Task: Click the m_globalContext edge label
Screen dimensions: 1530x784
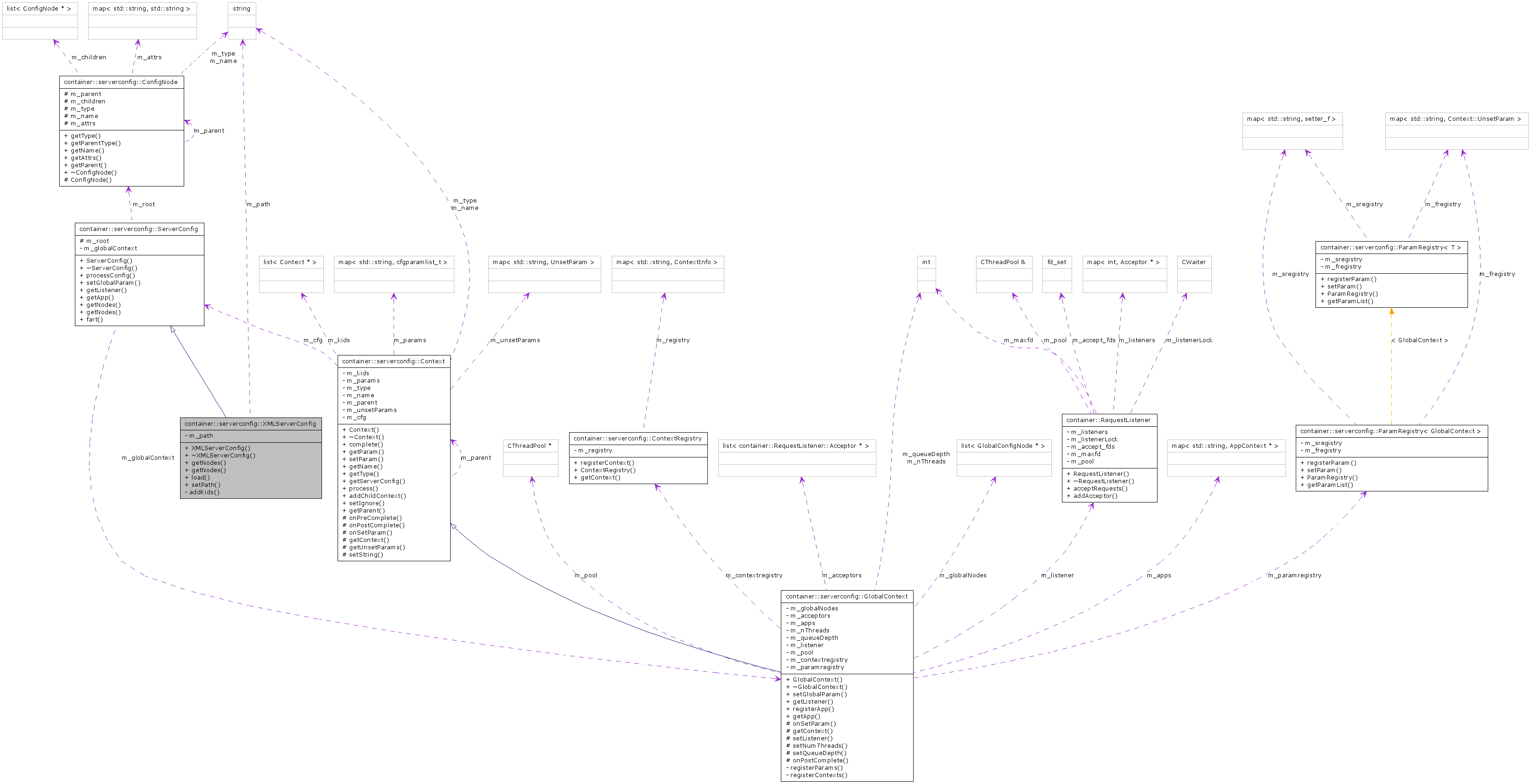Action: 148,458
